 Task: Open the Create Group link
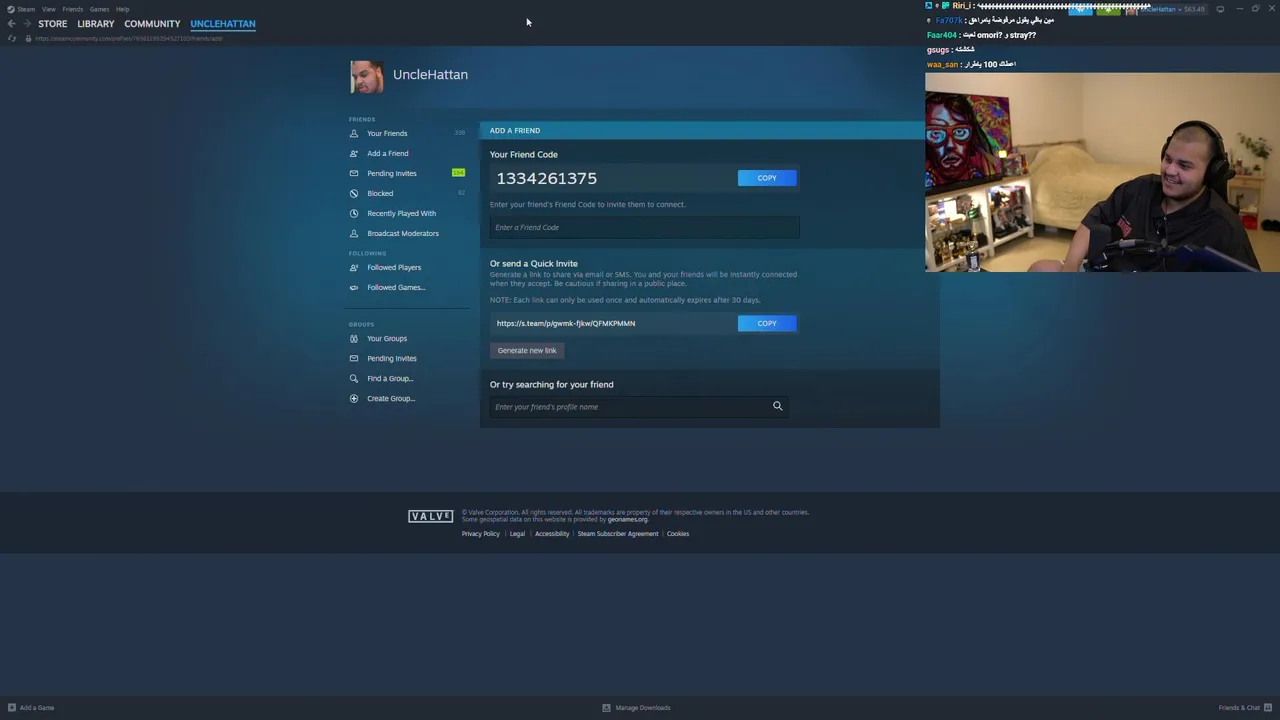(391, 398)
